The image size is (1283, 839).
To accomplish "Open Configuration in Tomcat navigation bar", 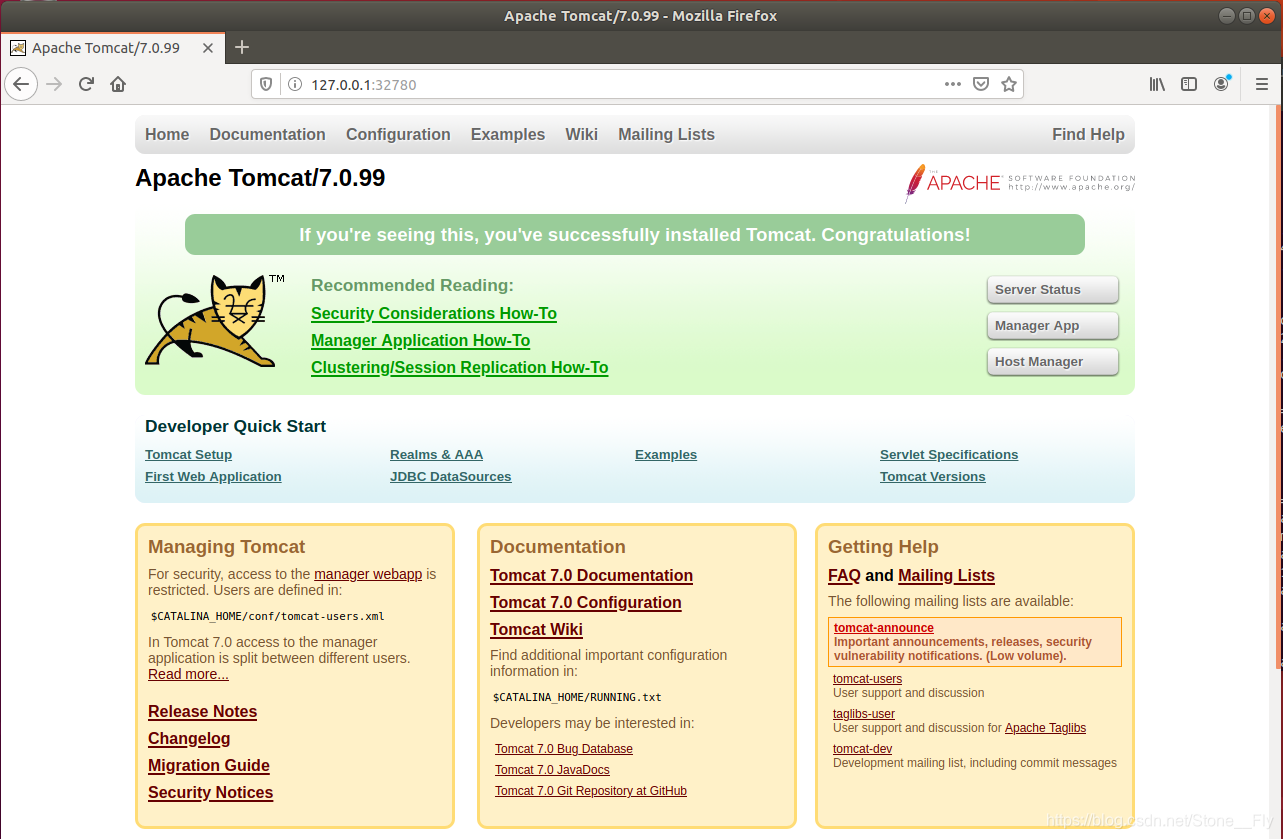I will pos(398,134).
